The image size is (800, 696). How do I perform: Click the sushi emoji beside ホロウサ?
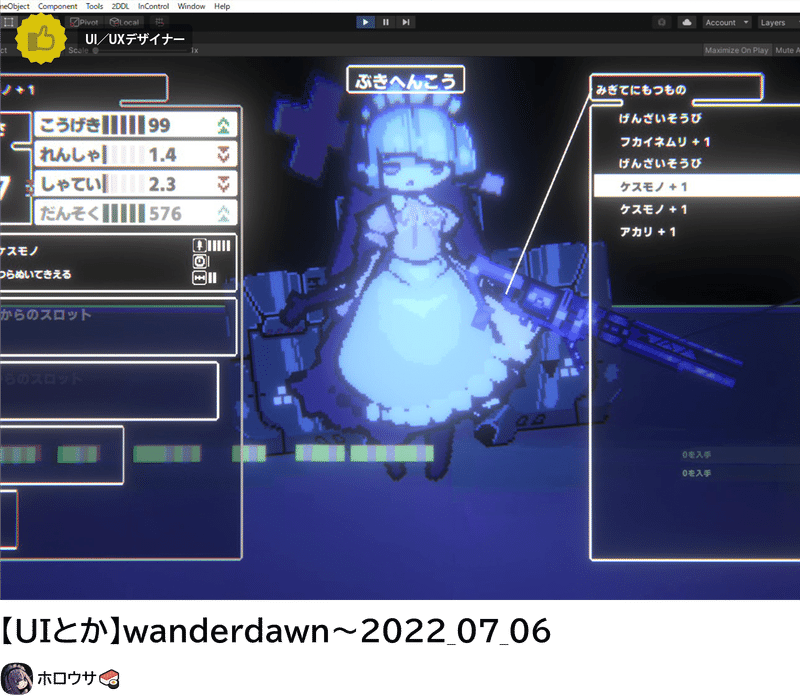tap(109, 679)
